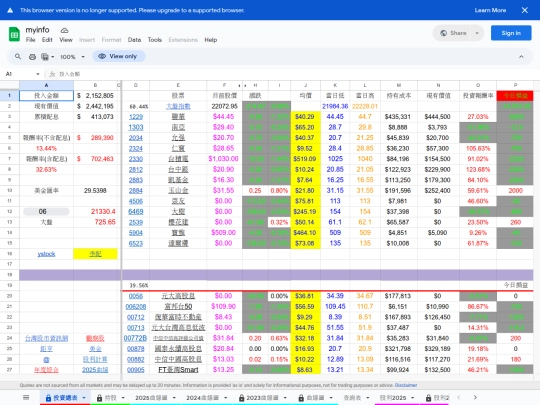The width and height of the screenshot is (540, 405).
Task: Open the Data menu
Action: 134,40
